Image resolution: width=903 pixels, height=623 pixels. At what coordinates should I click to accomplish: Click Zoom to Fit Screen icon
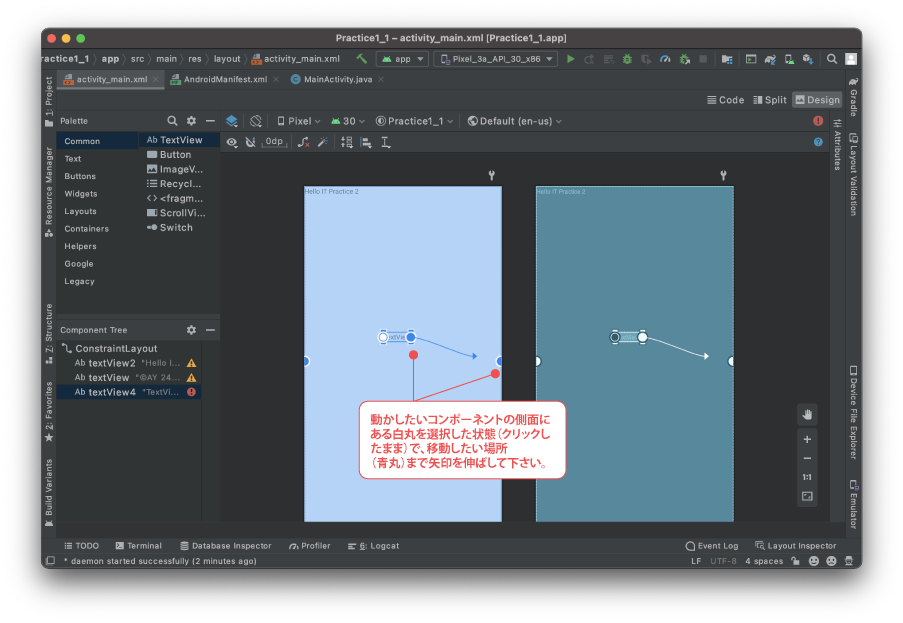coord(807,496)
